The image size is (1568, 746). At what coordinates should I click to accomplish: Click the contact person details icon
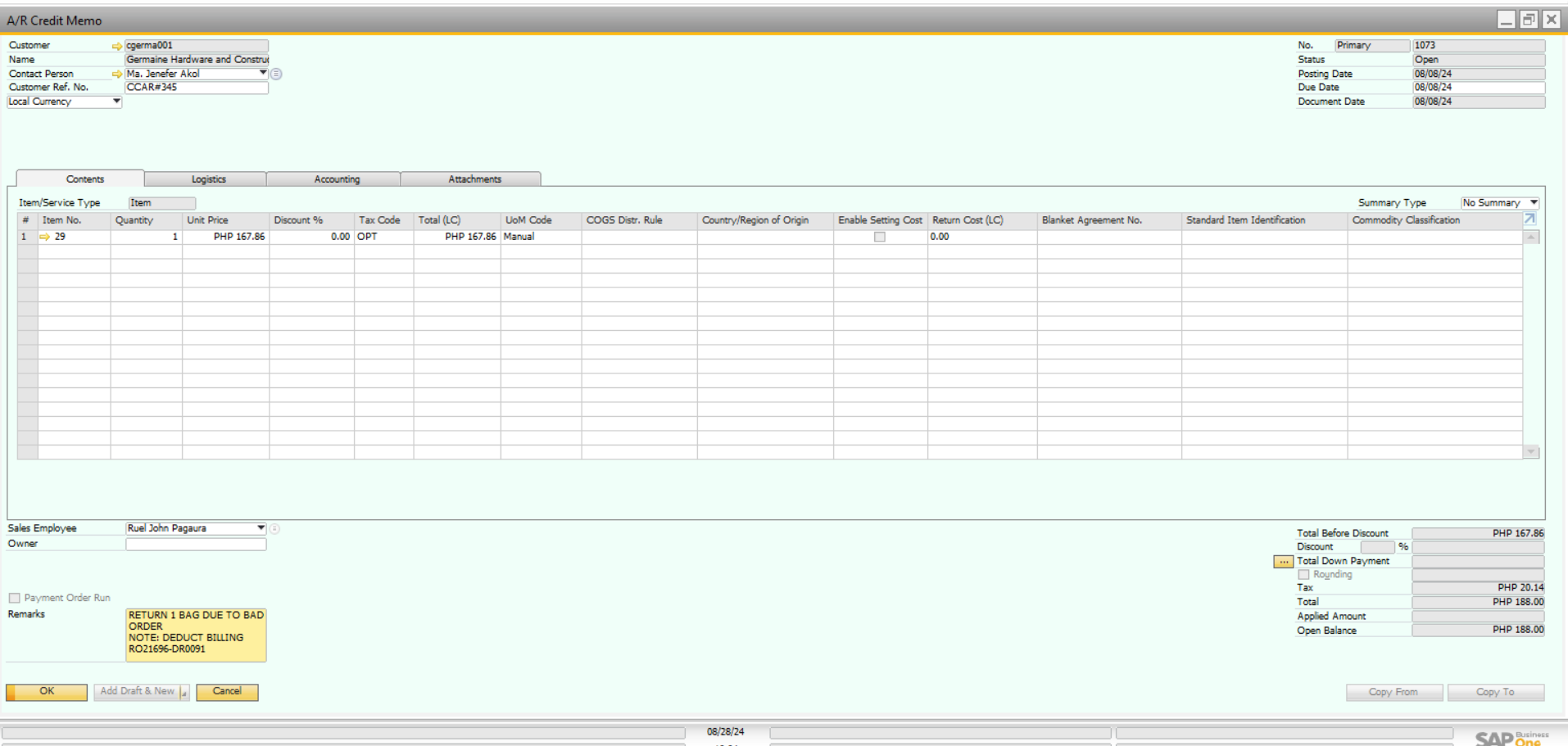[276, 74]
